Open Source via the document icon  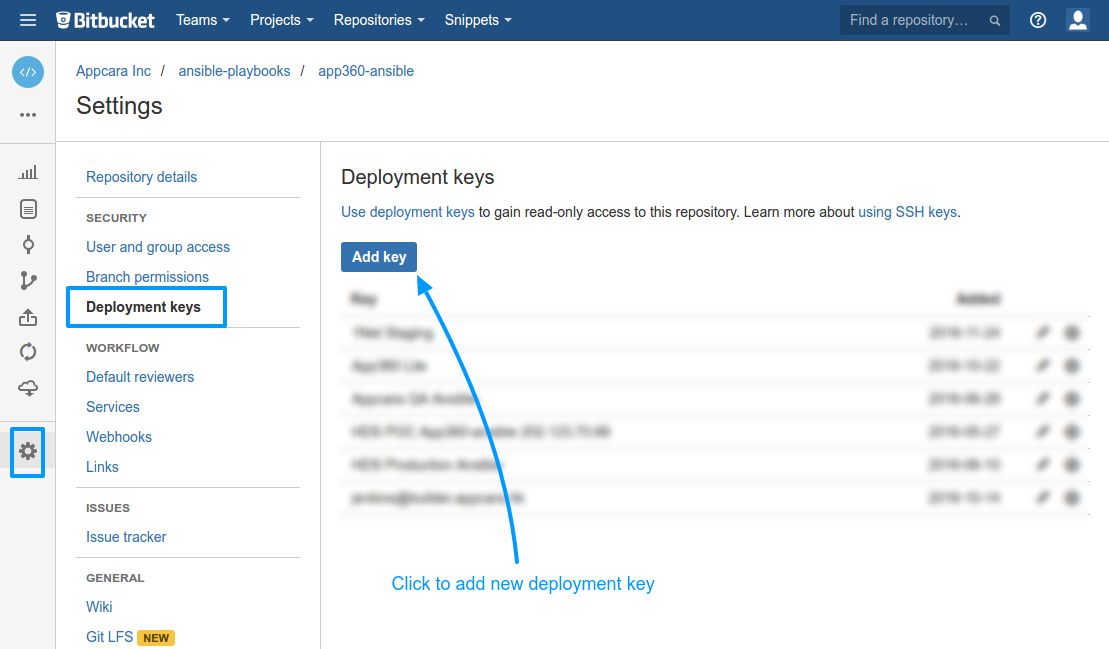click(x=28, y=209)
